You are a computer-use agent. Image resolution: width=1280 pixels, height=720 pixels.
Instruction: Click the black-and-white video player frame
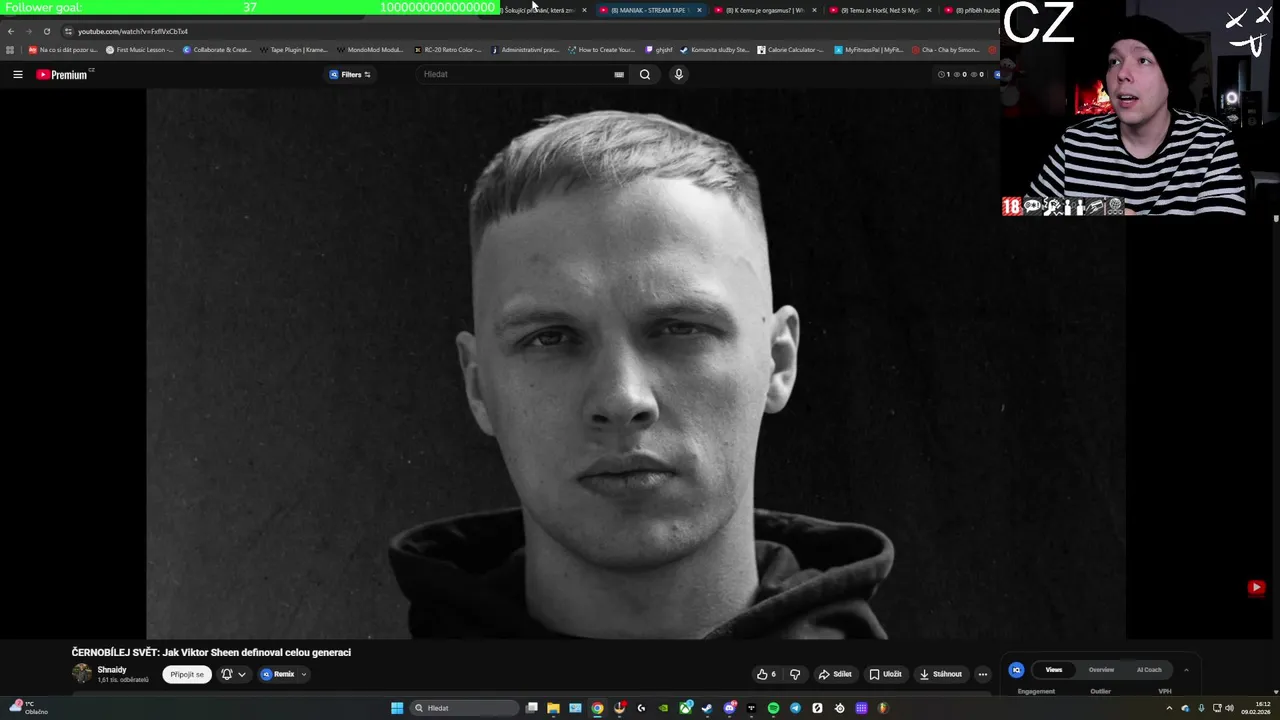636,363
